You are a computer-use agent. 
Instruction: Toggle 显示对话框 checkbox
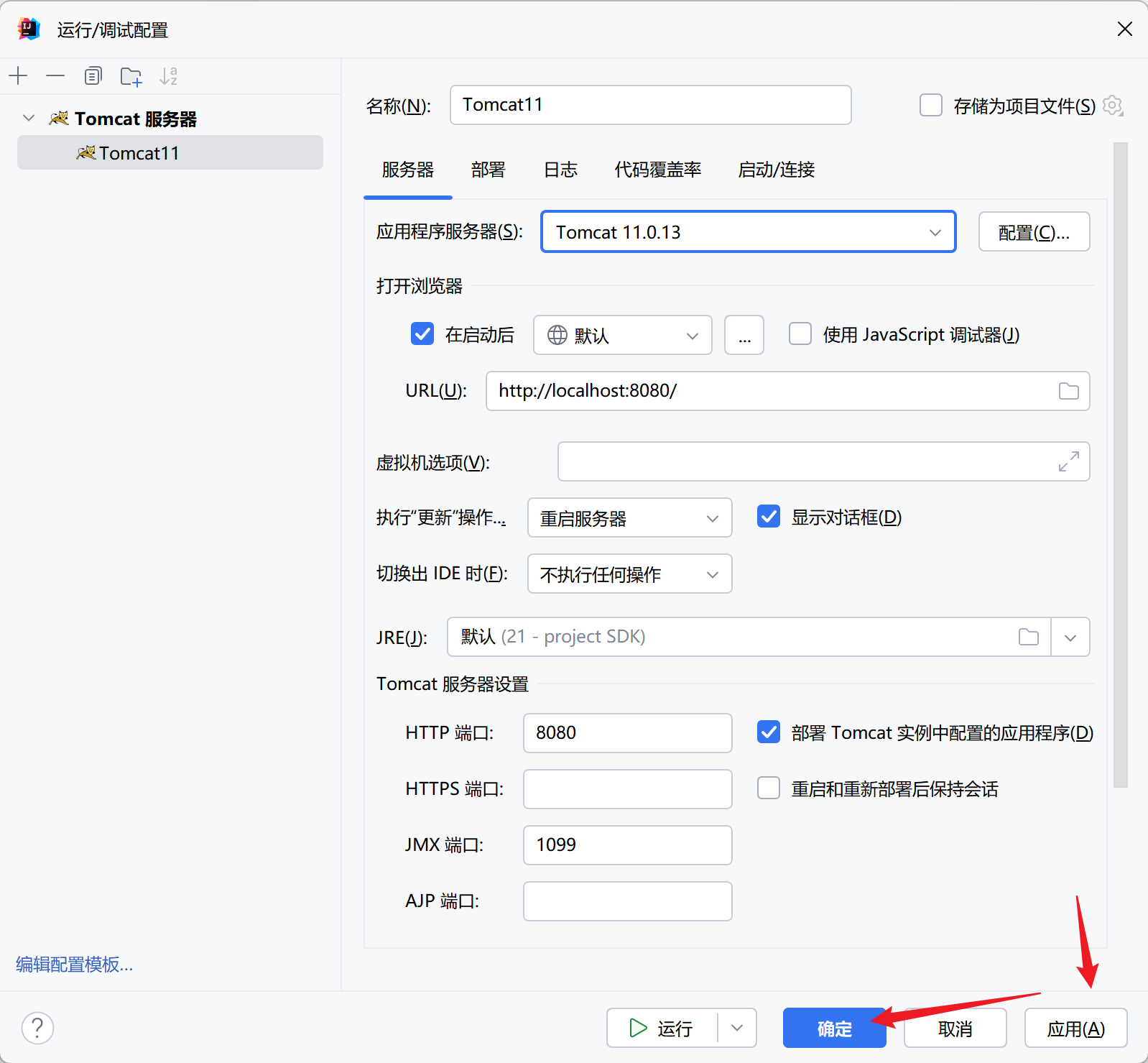pos(769,516)
